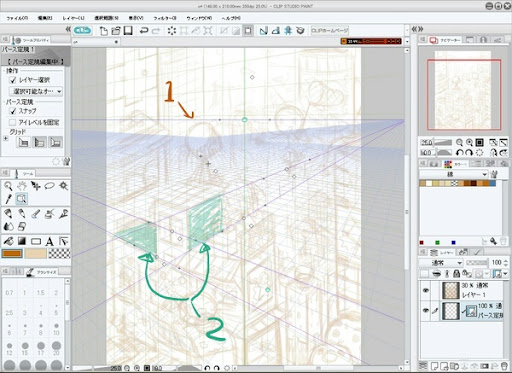
Task: Click the CLIPホームページ button
Action: (329, 31)
